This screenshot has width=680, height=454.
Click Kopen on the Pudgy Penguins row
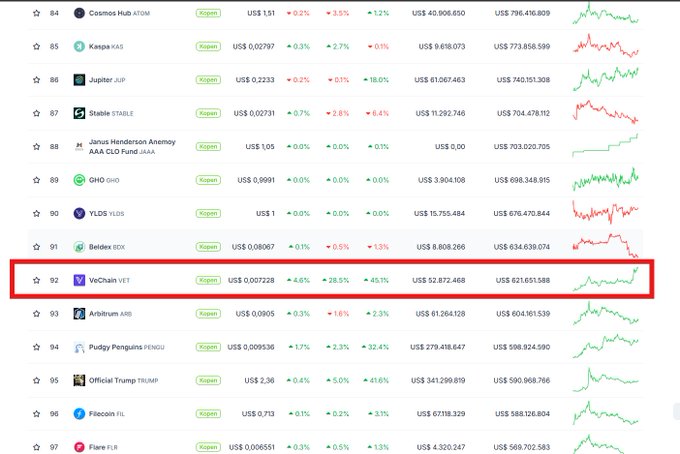(x=208, y=347)
